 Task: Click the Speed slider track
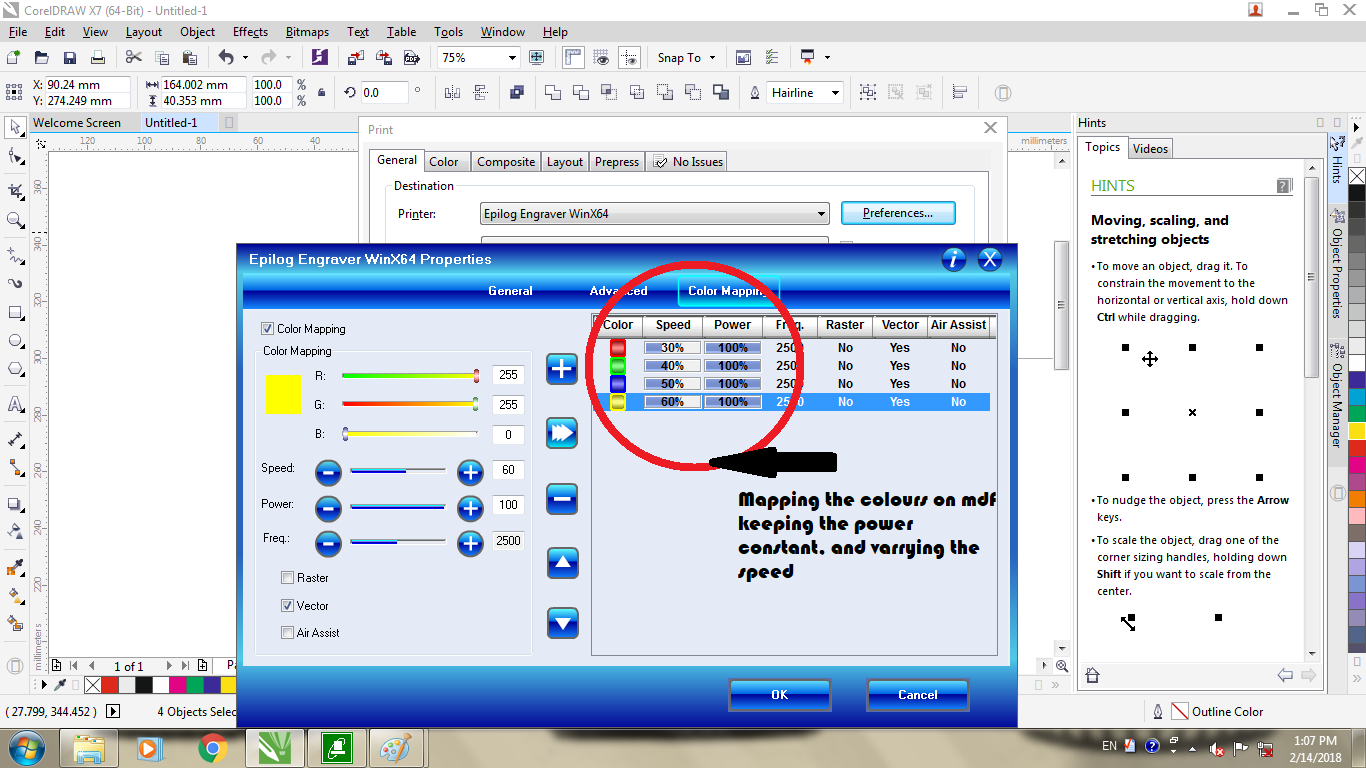pyautogui.click(x=398, y=469)
